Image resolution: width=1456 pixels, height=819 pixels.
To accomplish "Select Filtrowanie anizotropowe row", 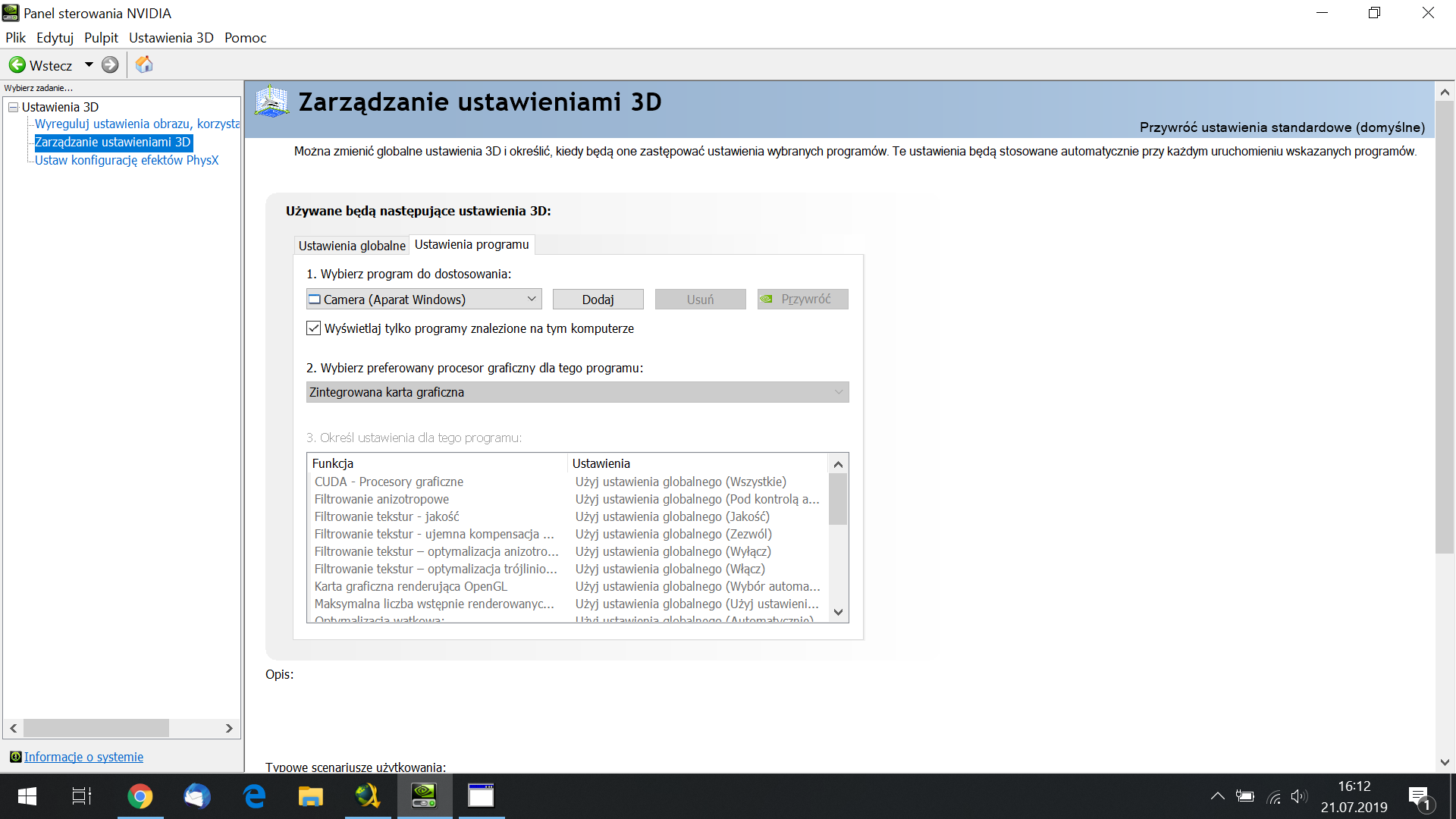I will [566, 500].
